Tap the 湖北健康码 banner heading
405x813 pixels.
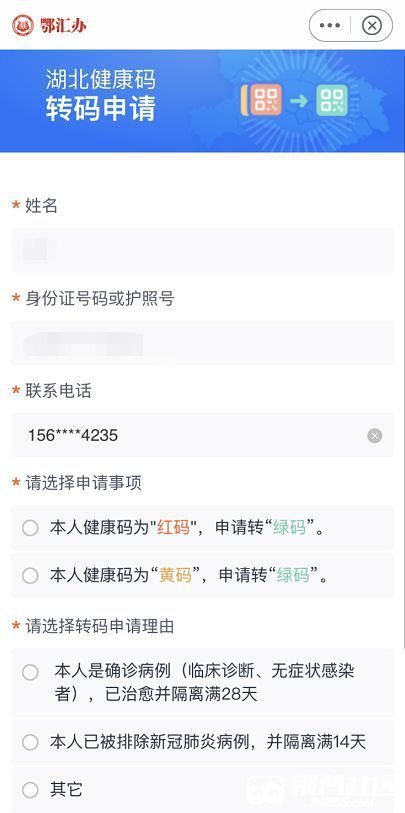(101, 79)
